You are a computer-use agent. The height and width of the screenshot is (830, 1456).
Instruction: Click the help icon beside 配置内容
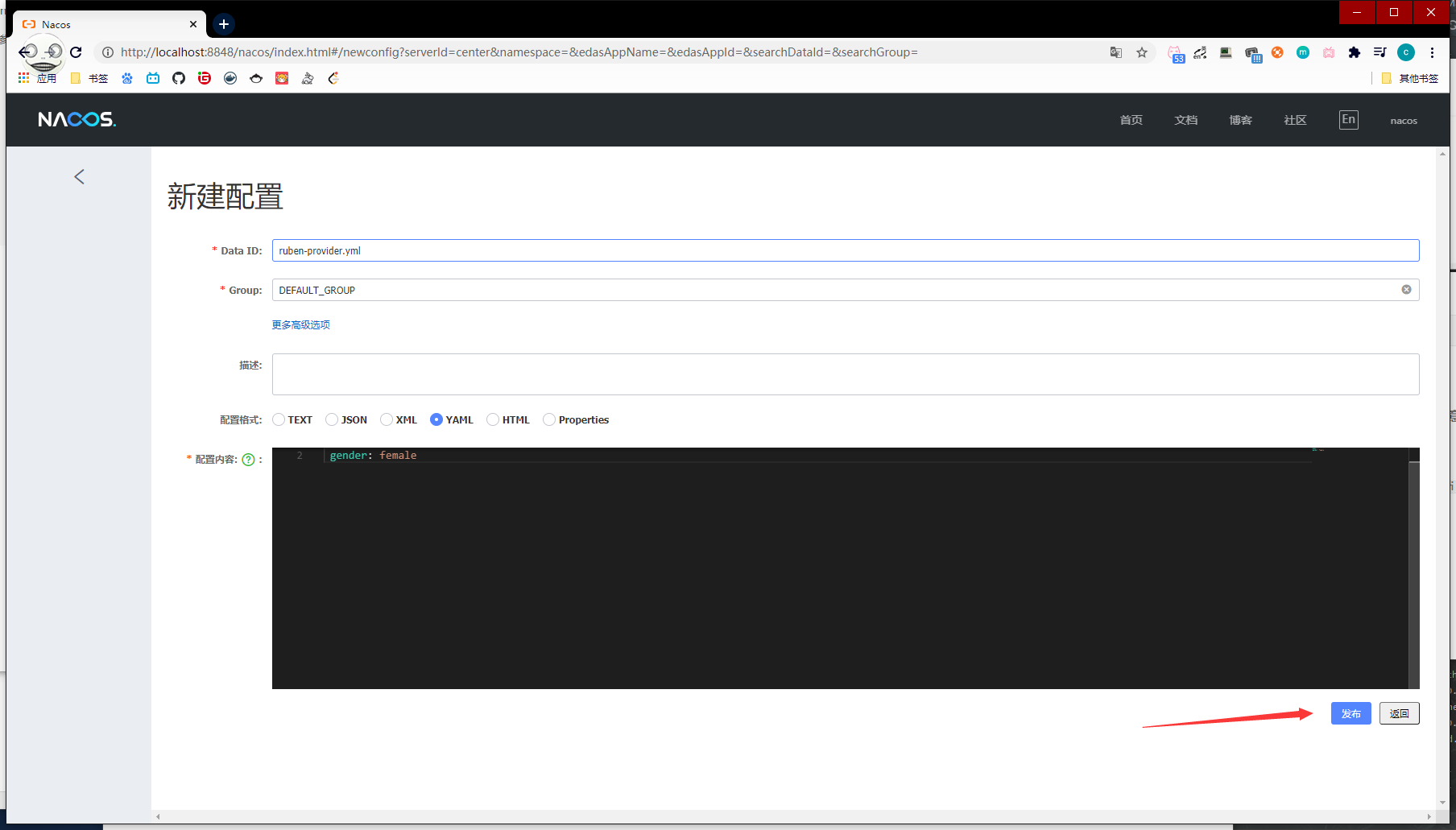coord(248,460)
